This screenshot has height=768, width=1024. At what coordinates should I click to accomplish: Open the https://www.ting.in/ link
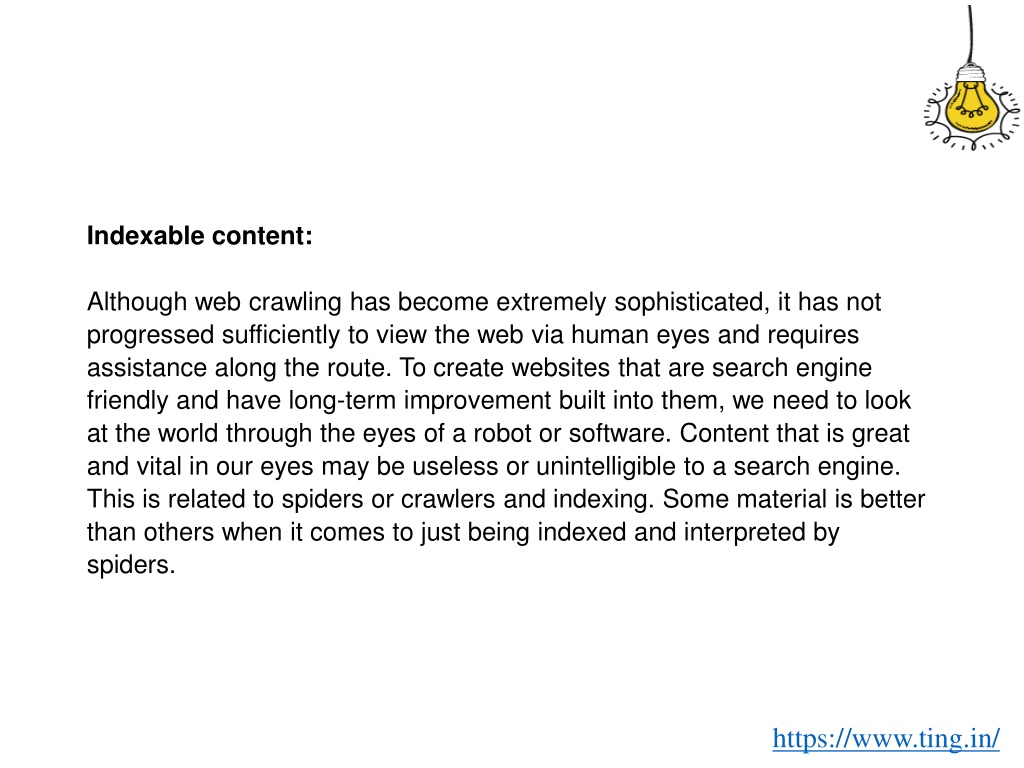[886, 739]
